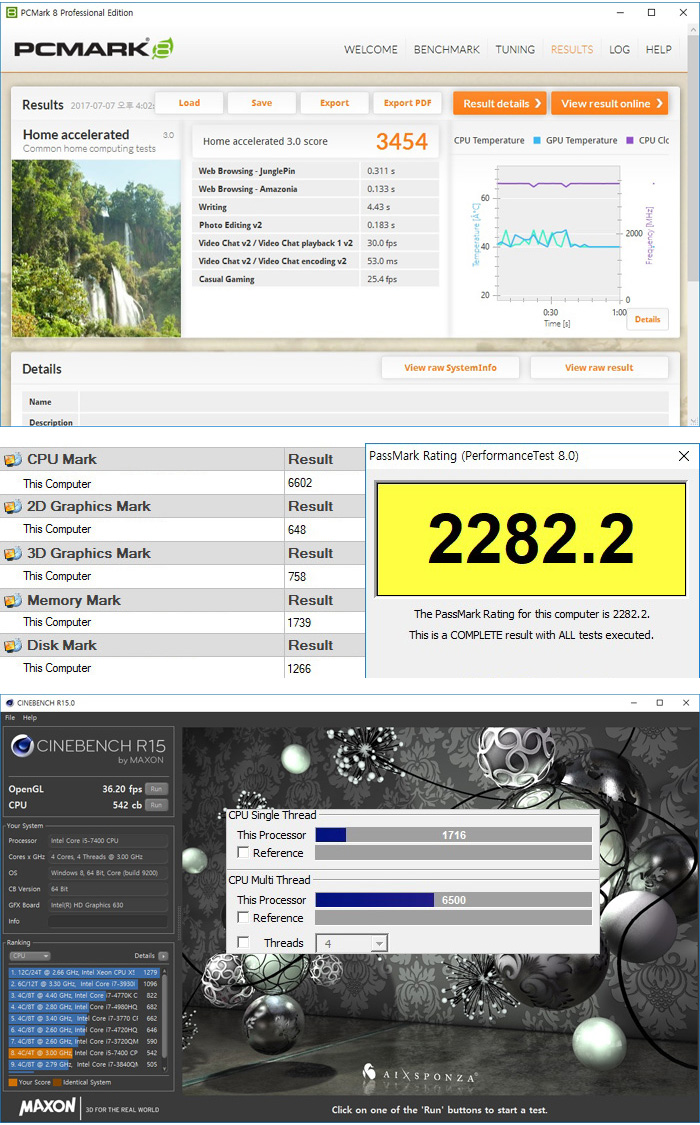
Task: Click the Cinebench R15 sphere logo
Action: click(x=22, y=746)
